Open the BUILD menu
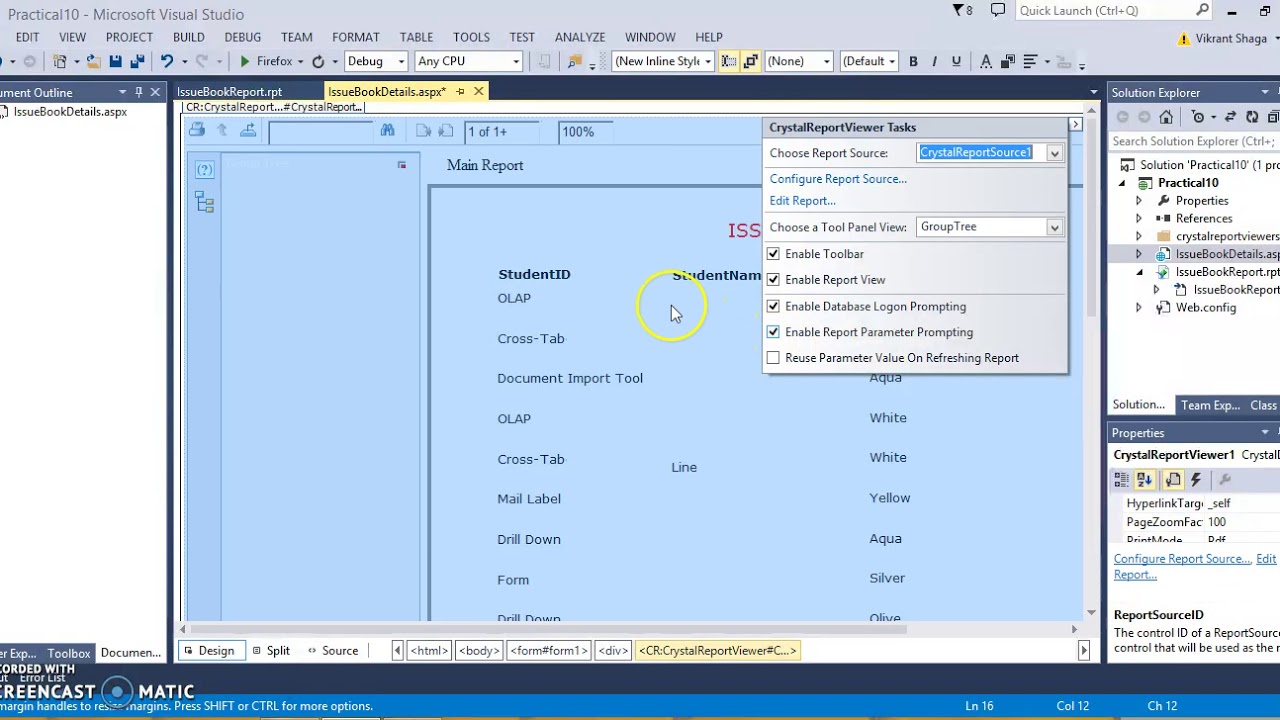The height and width of the screenshot is (720, 1280). tap(188, 37)
